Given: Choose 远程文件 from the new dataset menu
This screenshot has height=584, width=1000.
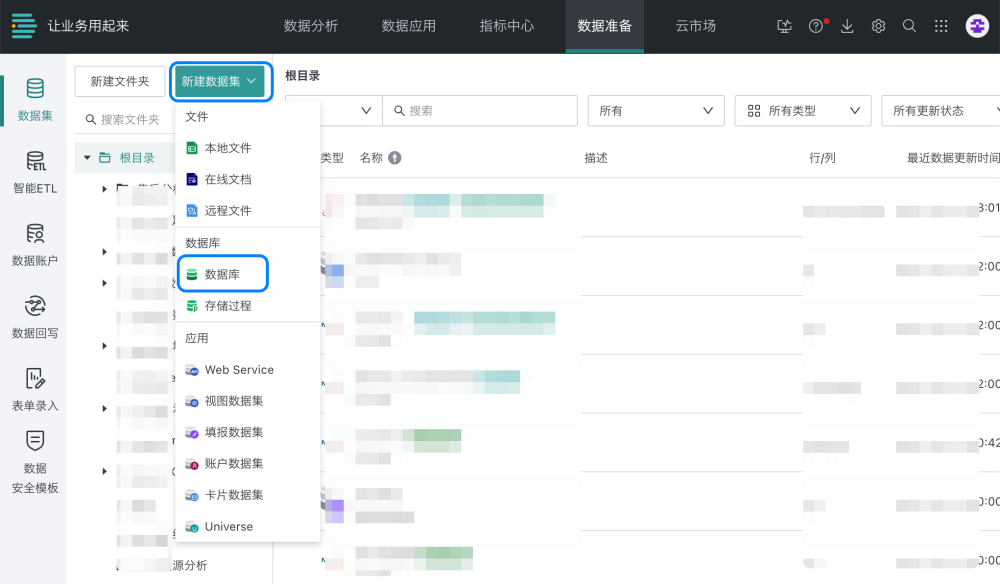Looking at the screenshot, I should tap(247, 210).
